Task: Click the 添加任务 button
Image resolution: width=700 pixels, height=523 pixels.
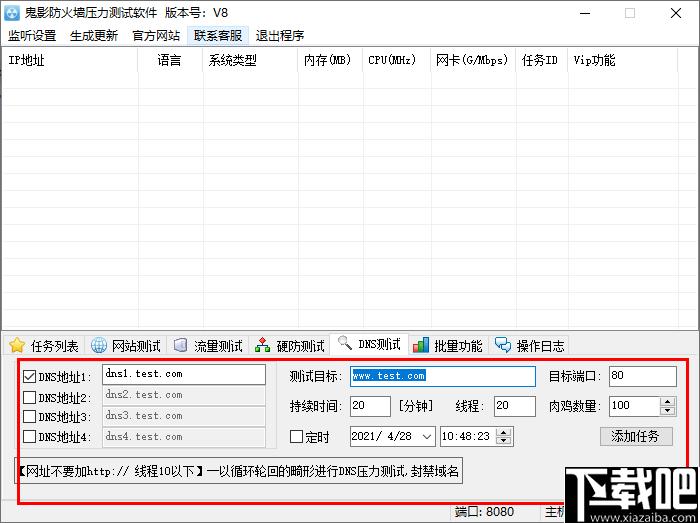Action: (x=636, y=436)
